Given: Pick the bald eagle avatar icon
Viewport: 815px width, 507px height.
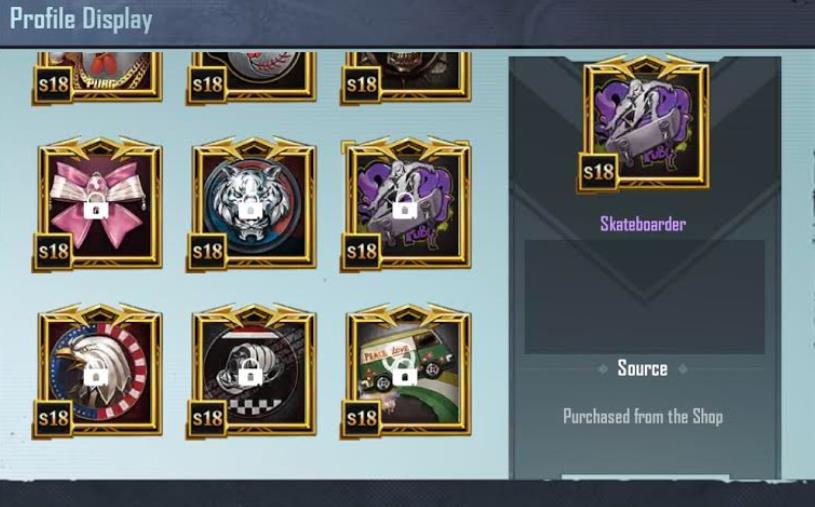Looking at the screenshot, I should click(x=97, y=371).
